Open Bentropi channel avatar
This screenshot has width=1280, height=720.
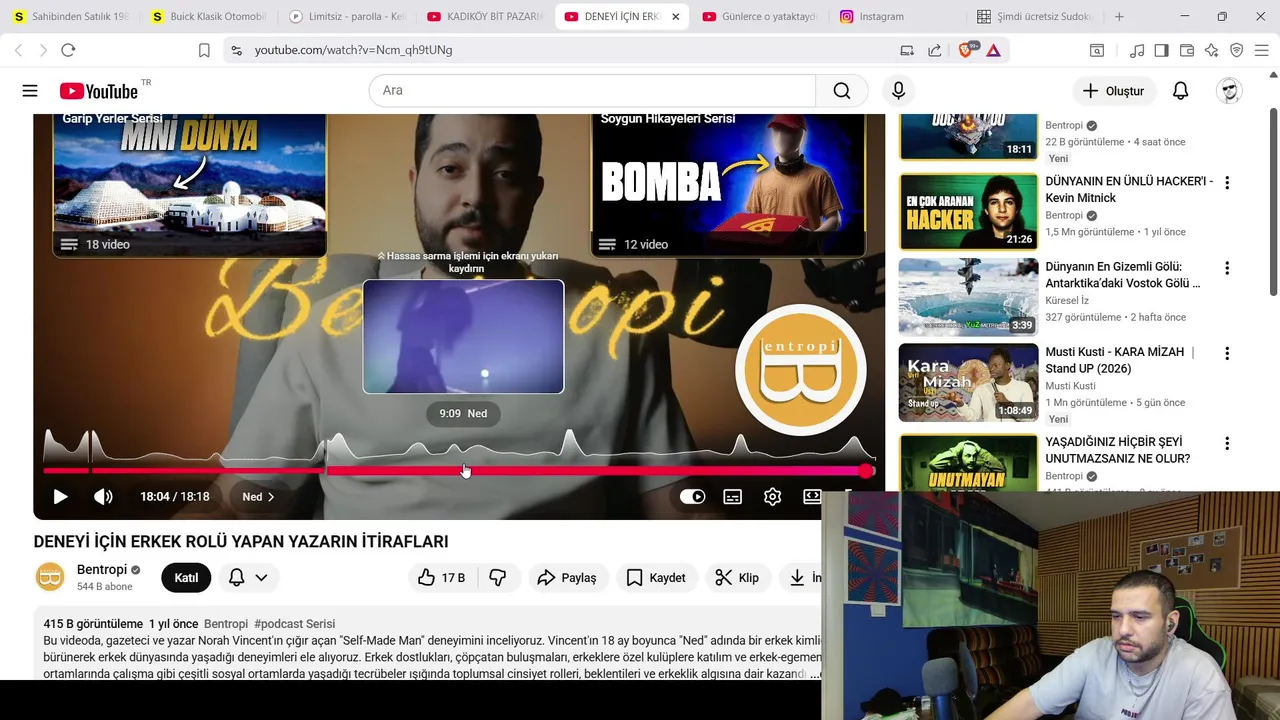pos(50,577)
